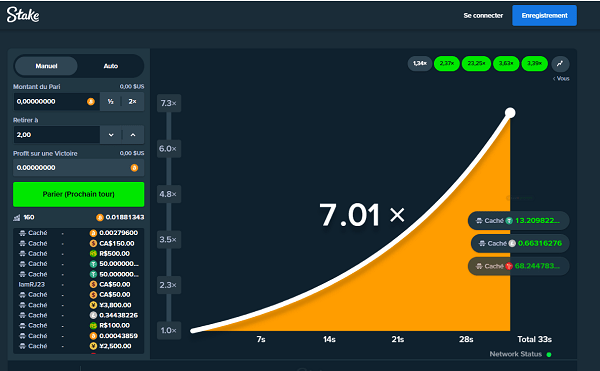The height and width of the screenshot is (371, 600).
Task: Switch to Manuel betting mode
Action: click(46, 66)
